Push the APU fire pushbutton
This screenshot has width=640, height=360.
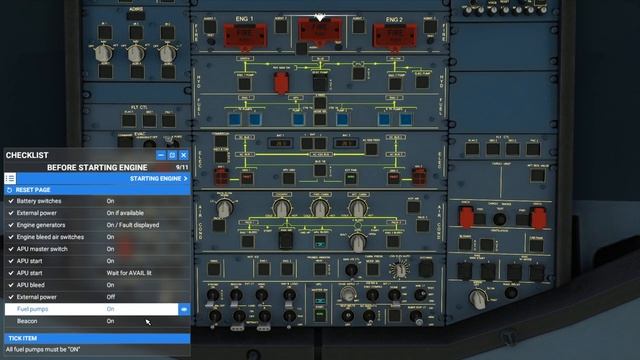(320, 31)
